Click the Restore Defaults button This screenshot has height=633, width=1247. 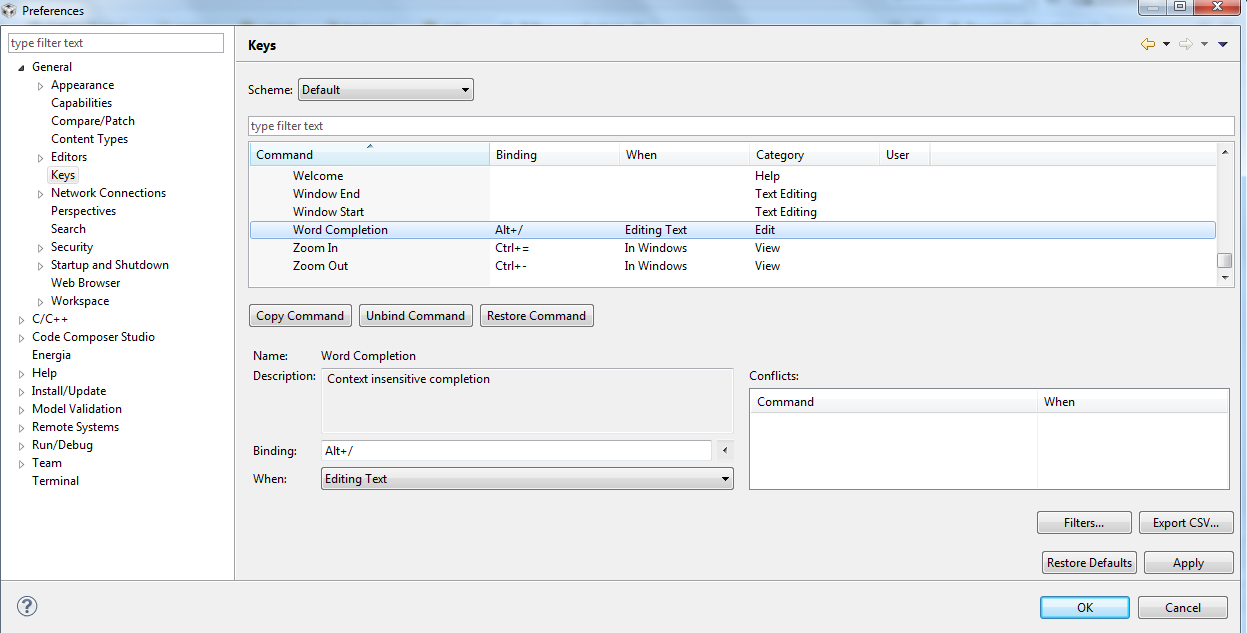point(1089,563)
